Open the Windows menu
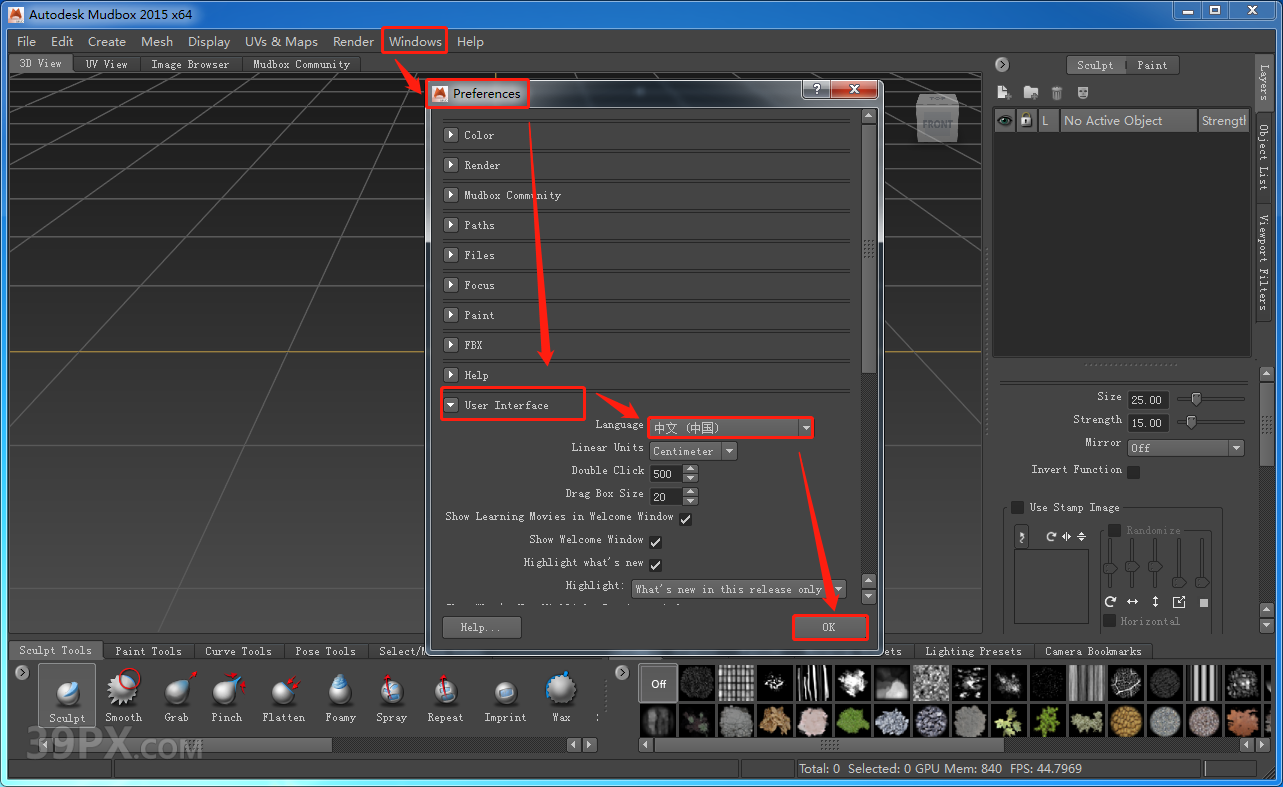1283x787 pixels. 414,41
